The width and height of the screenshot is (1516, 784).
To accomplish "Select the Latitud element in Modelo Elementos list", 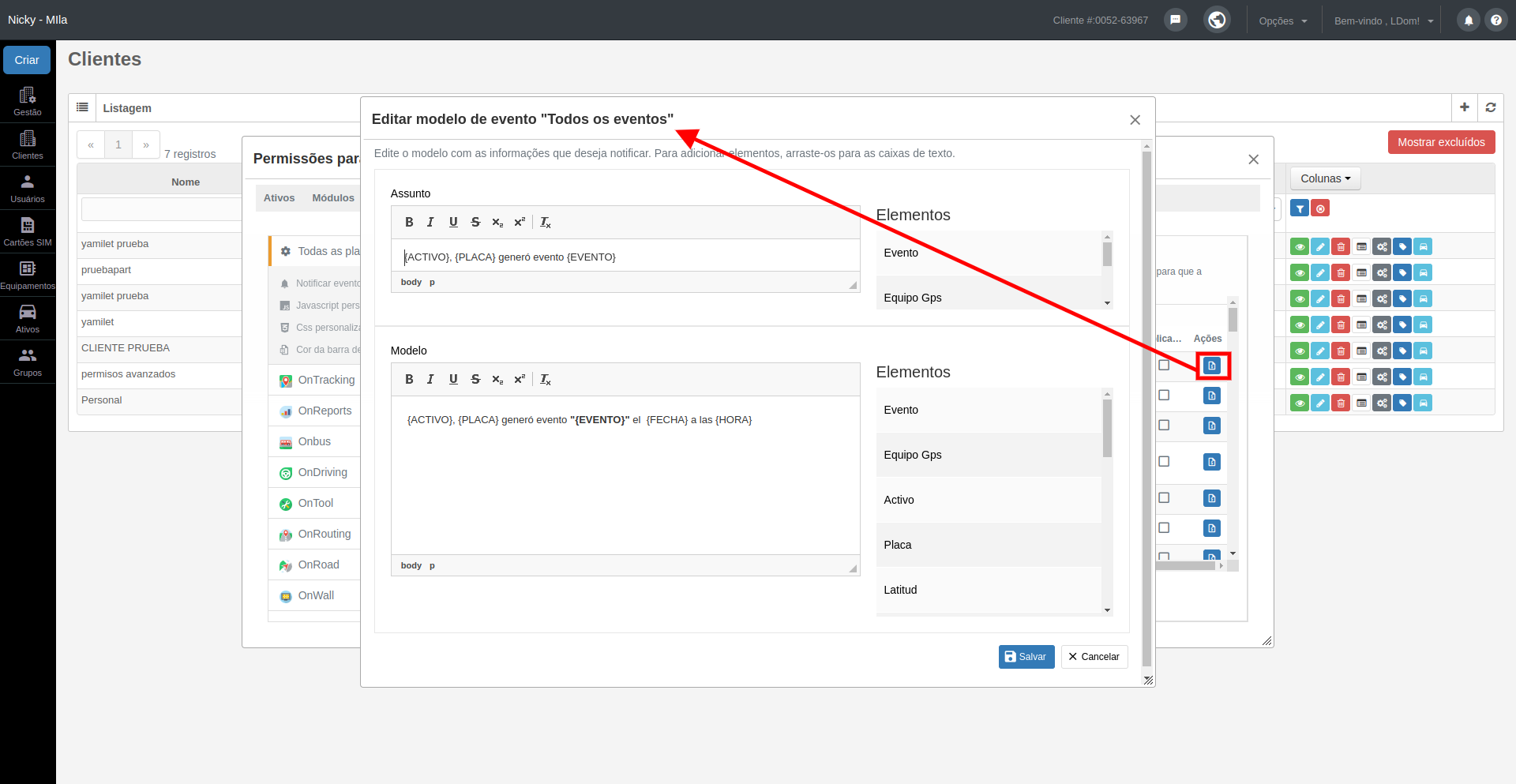I will point(989,590).
